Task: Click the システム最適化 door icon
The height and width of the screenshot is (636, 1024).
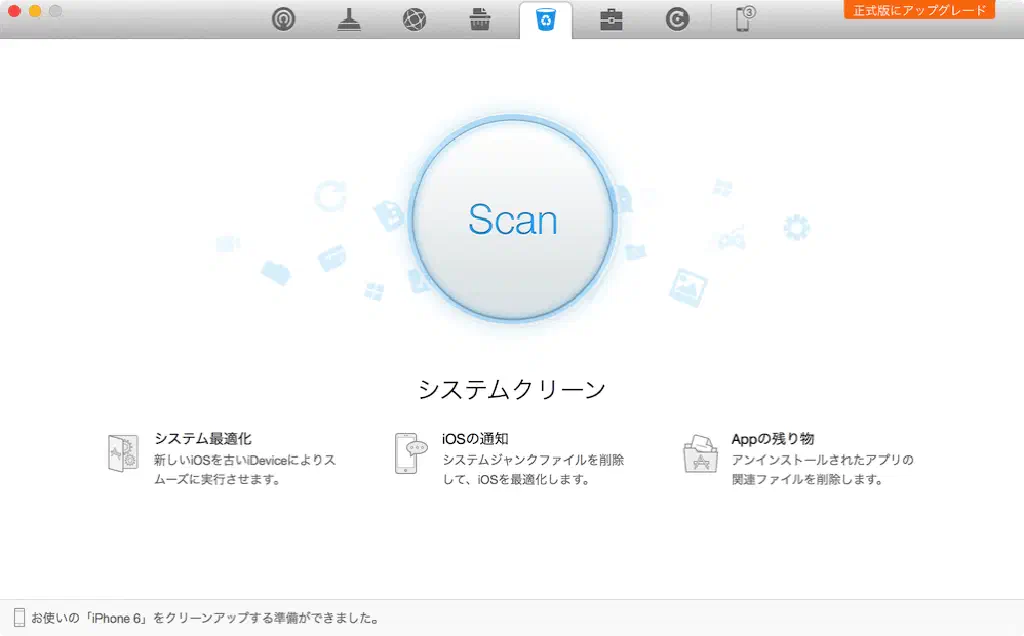Action: (x=123, y=453)
